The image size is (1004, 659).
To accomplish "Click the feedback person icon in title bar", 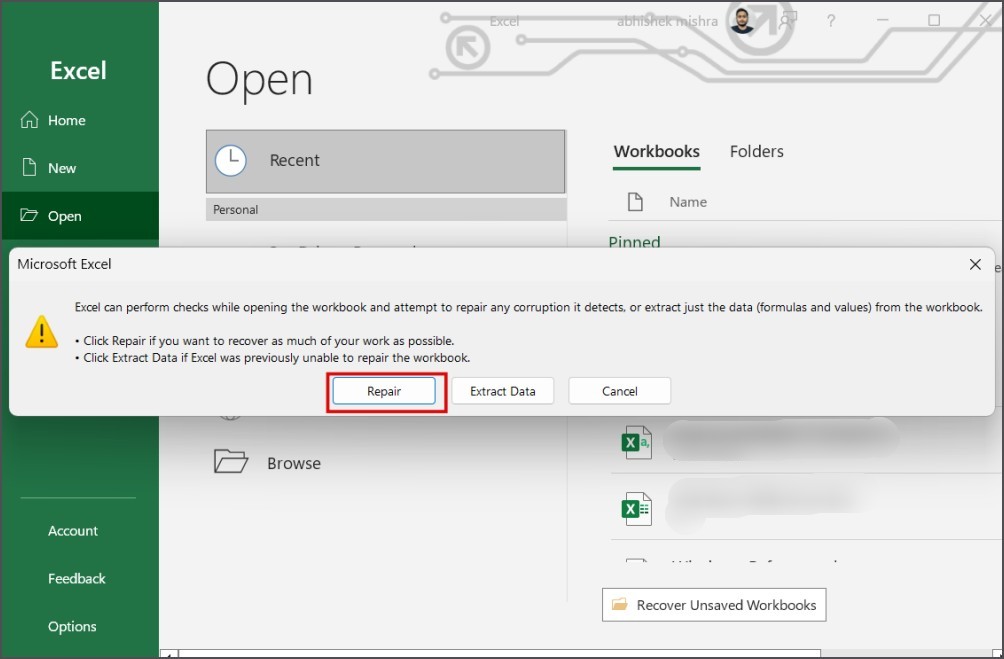I will (x=788, y=20).
